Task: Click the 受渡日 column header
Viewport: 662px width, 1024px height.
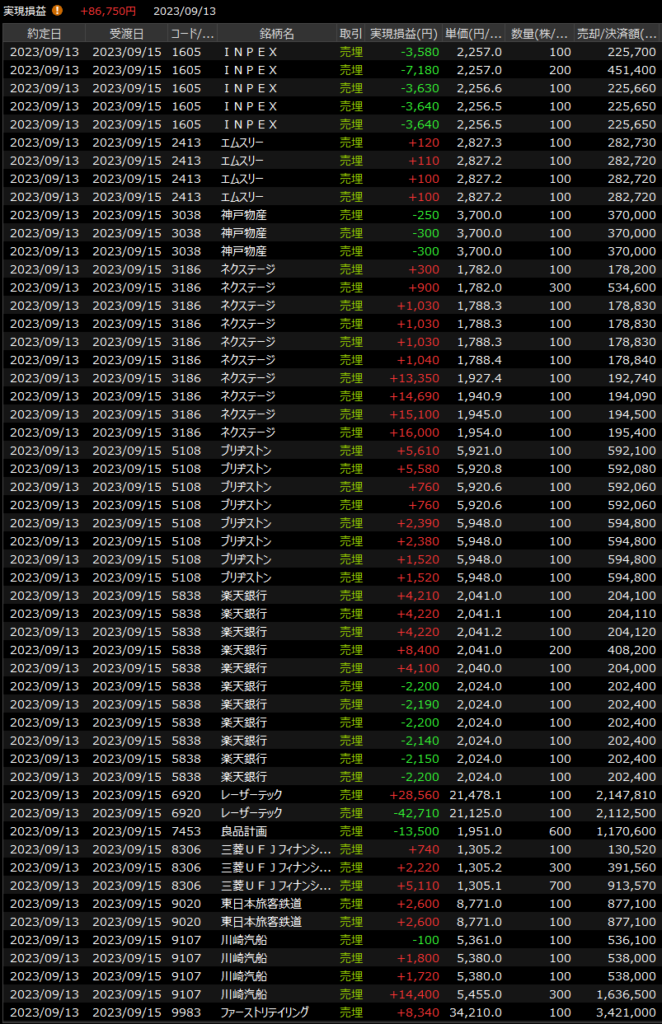Action: (x=126, y=34)
